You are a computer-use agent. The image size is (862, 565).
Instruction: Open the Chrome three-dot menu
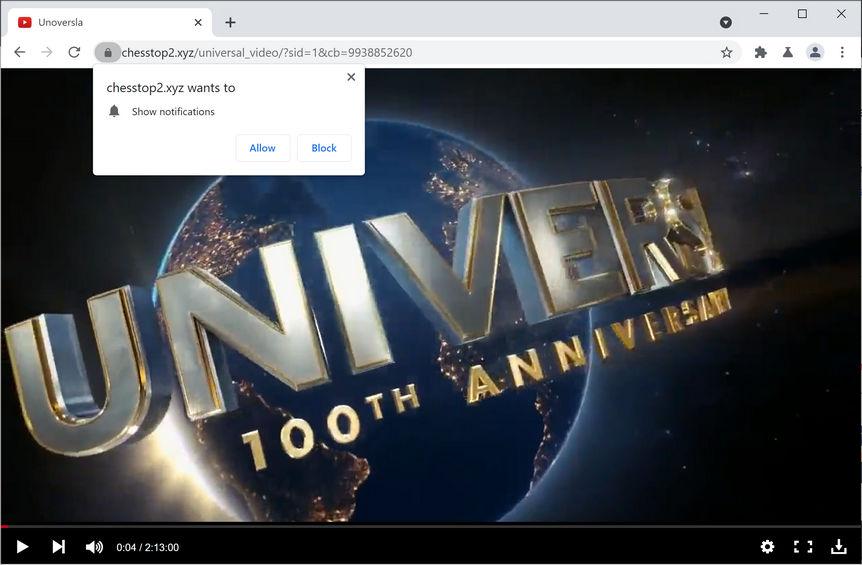842,52
